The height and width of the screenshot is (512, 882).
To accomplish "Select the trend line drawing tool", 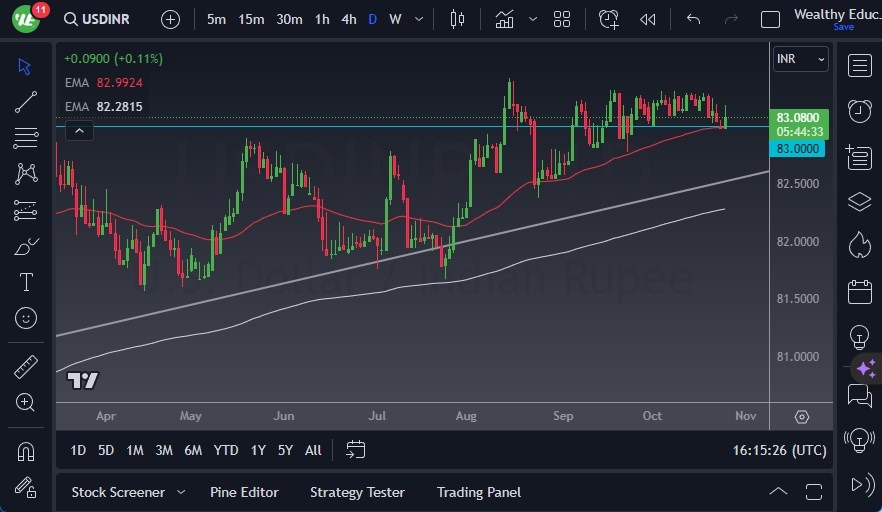I will (x=26, y=101).
